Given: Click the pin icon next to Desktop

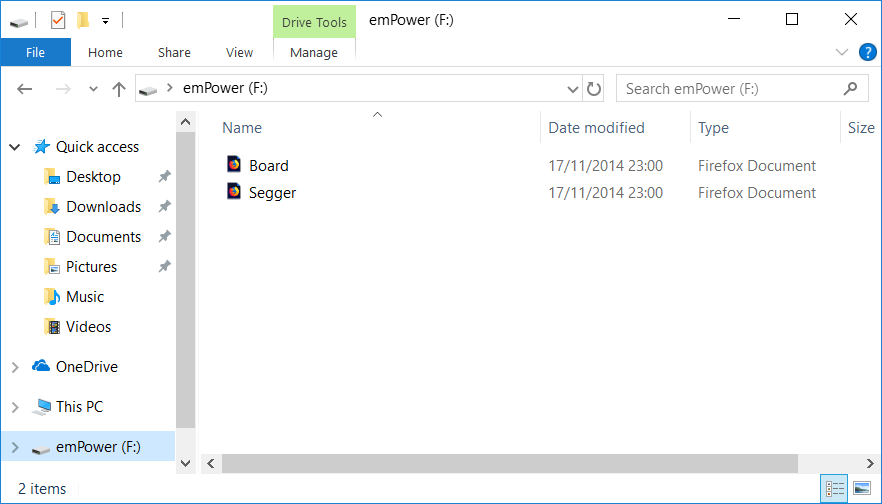Looking at the screenshot, I should (x=164, y=177).
